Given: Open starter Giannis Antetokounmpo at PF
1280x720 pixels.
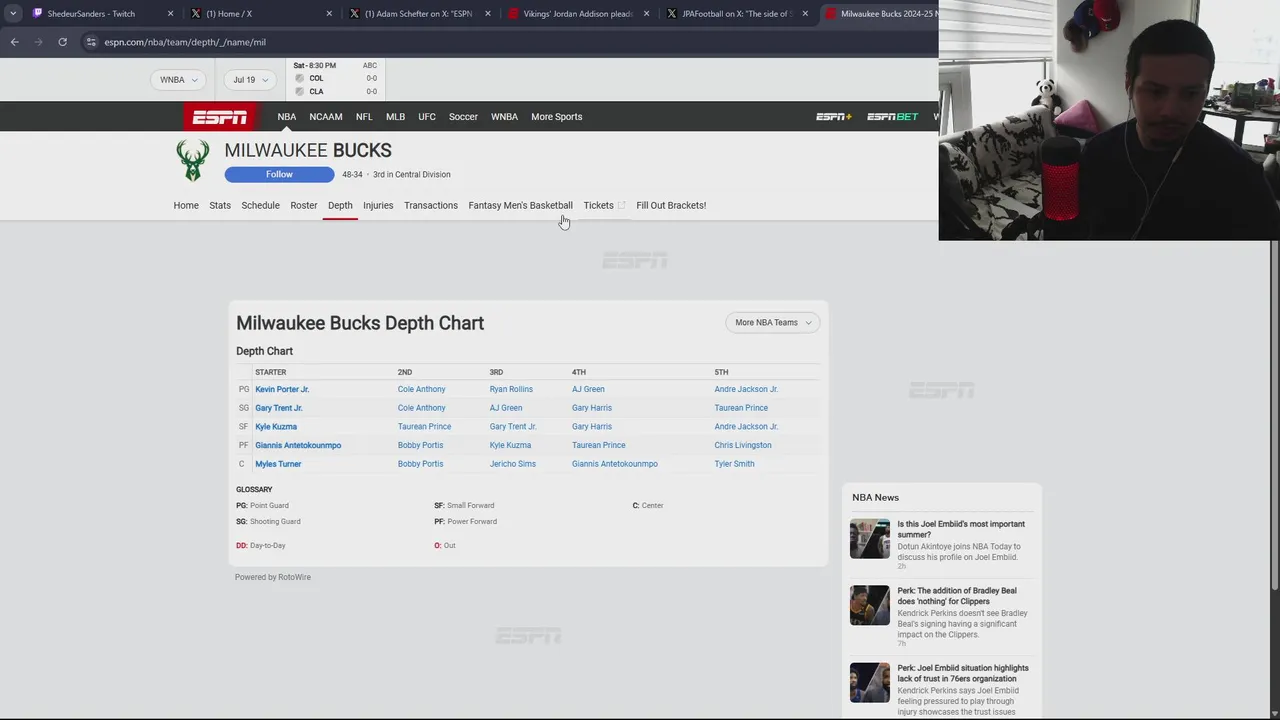Looking at the screenshot, I should [x=298, y=445].
